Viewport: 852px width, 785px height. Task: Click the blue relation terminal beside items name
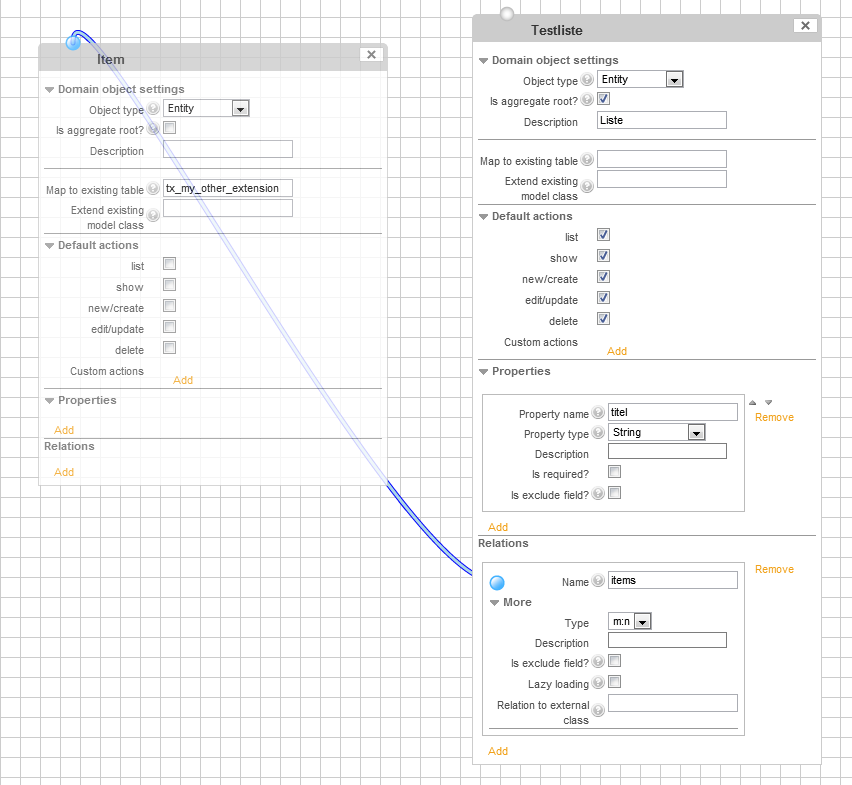[x=497, y=583]
